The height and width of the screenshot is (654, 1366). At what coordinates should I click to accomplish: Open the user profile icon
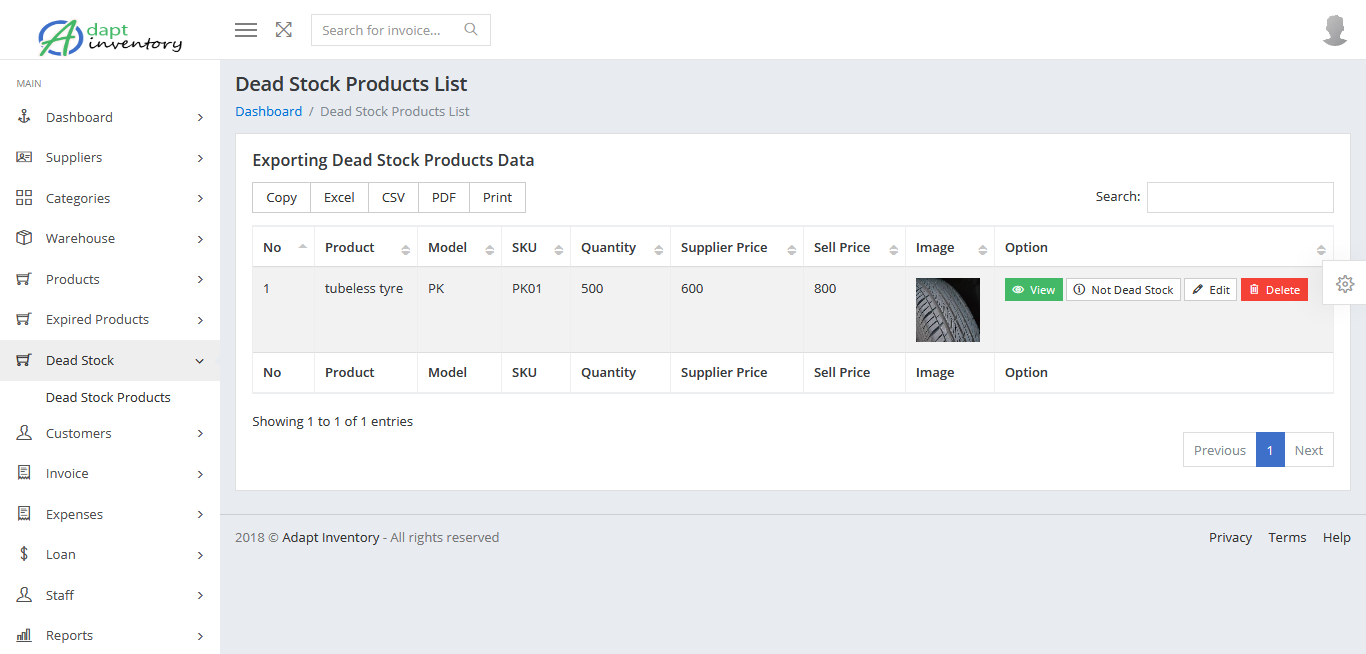1334,29
